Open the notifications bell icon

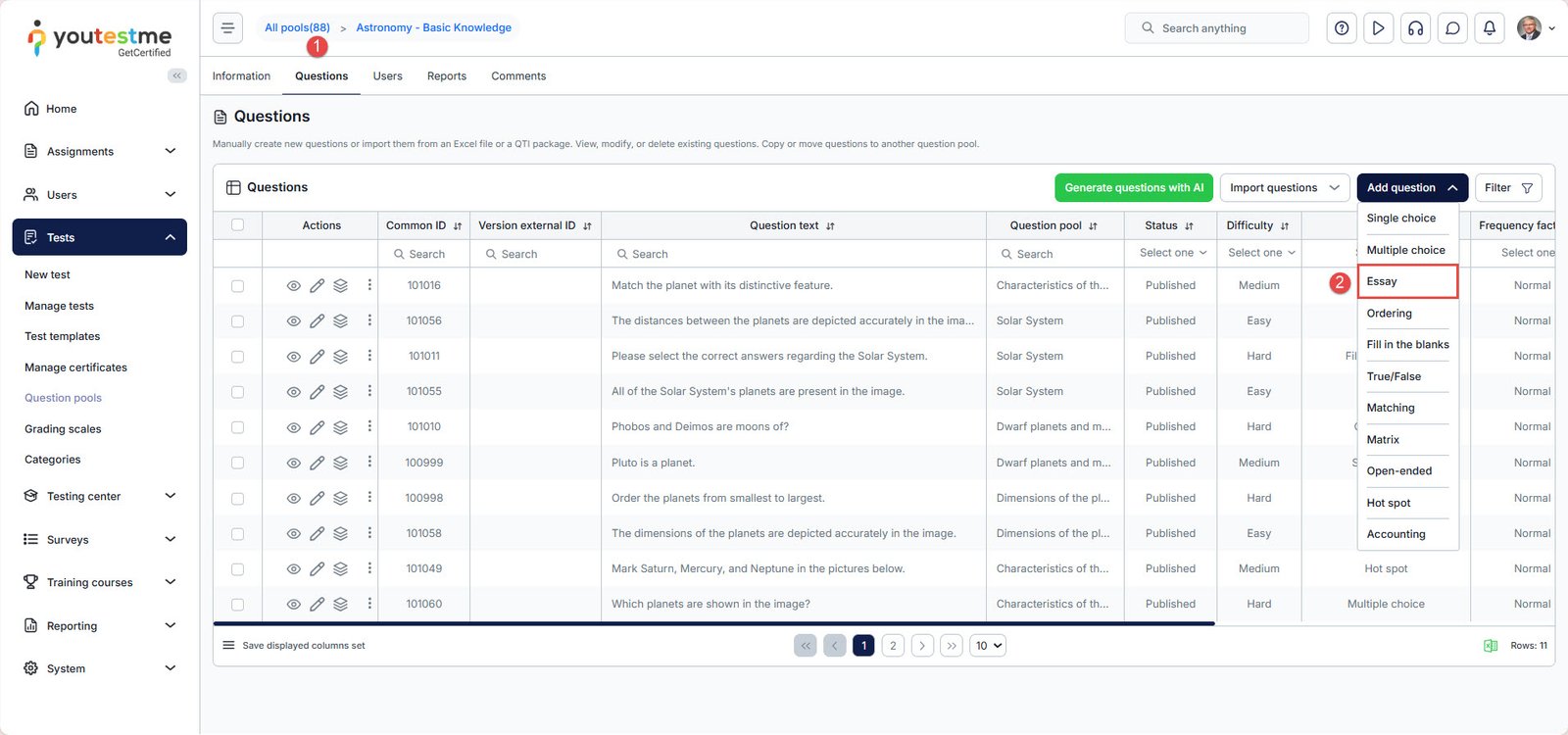[1489, 28]
